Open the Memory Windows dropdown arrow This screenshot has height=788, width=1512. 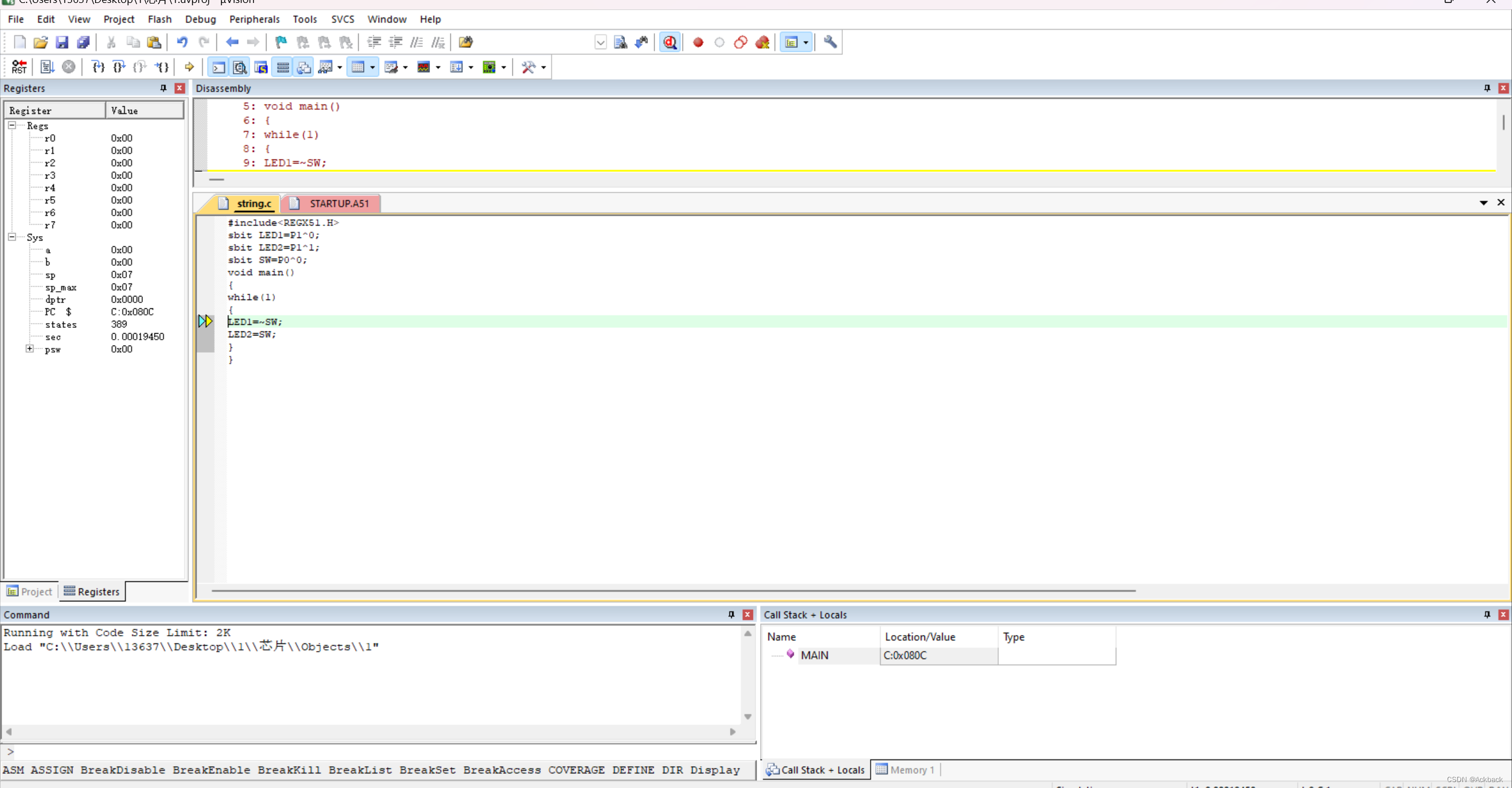click(x=372, y=67)
